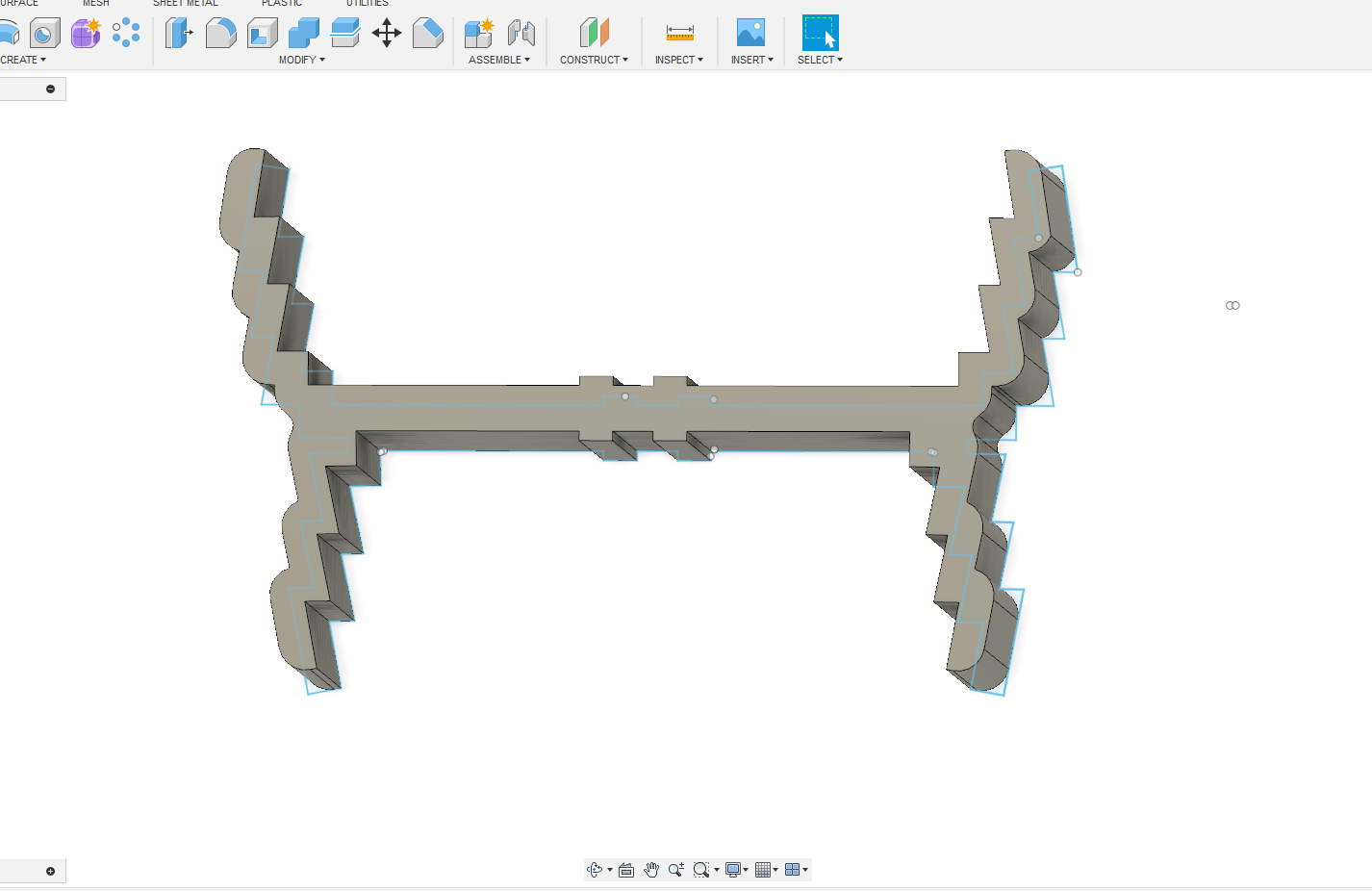Choose the Combine bodies tool
Image resolution: width=1372 pixels, height=891 pixels.
coord(303,34)
